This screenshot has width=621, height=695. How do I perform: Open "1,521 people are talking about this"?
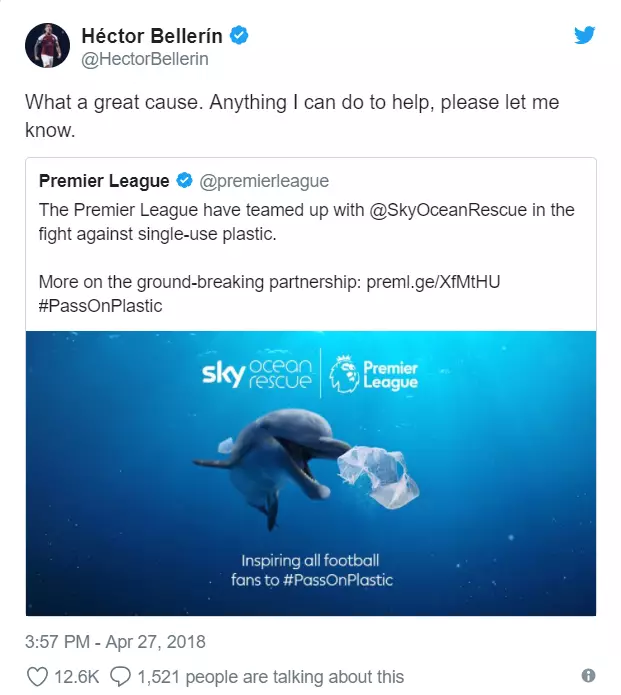(271, 677)
